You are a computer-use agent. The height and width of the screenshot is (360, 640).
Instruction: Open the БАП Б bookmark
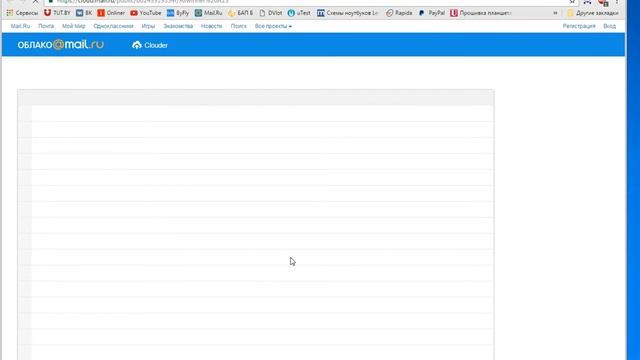coord(240,13)
